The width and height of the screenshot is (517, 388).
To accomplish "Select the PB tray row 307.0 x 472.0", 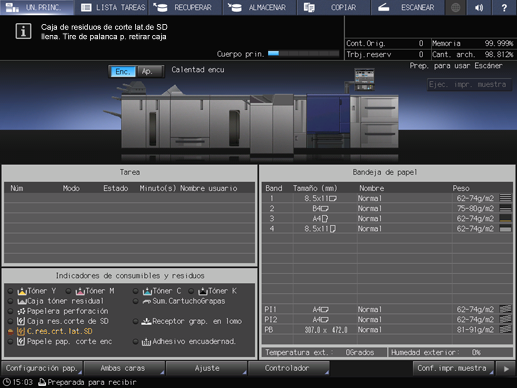I will tap(387, 330).
